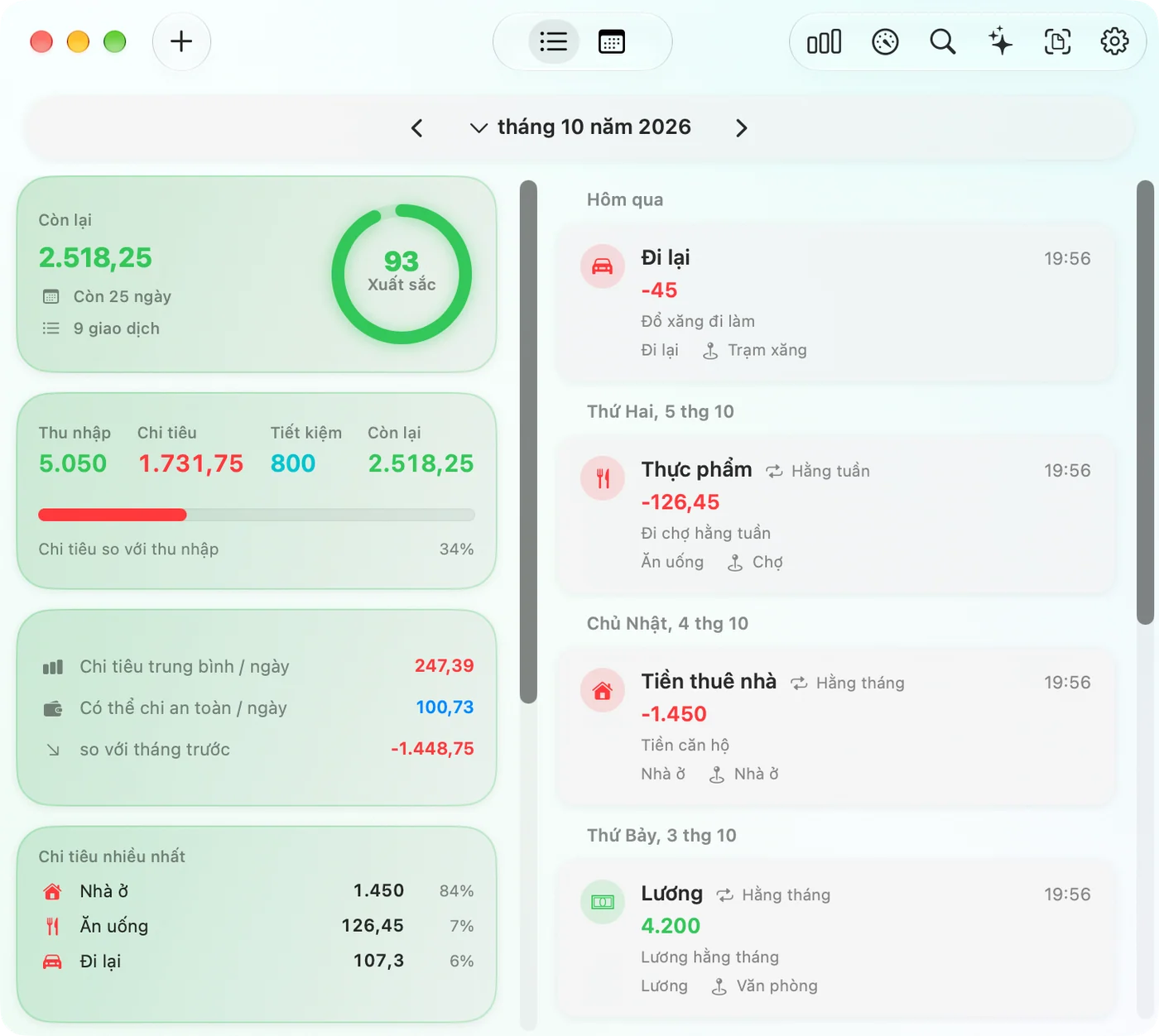The height and width of the screenshot is (1036, 1159).
Task: Open the gauge budget icon
Action: (885, 41)
